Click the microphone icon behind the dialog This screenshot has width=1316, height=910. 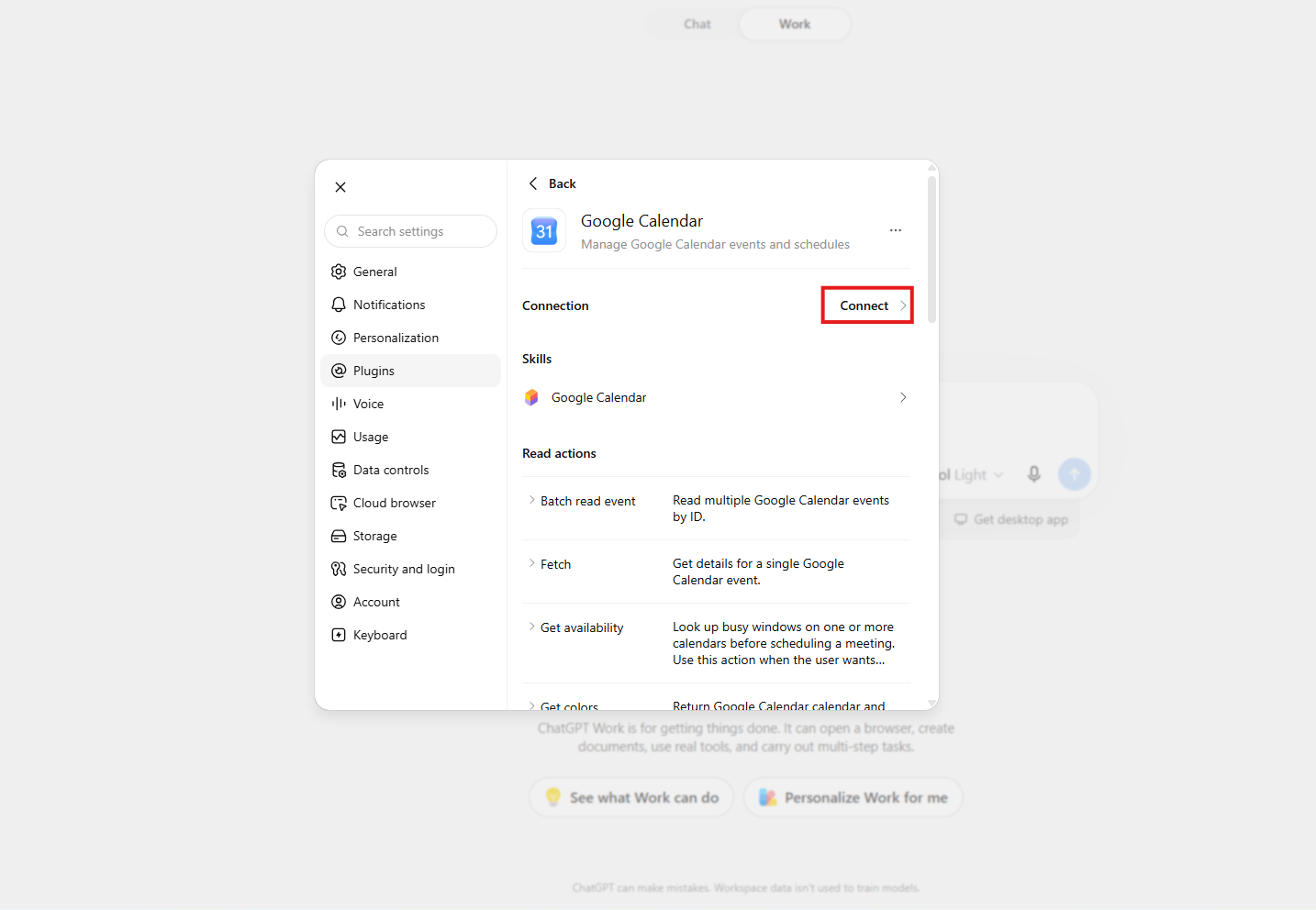click(x=1034, y=474)
